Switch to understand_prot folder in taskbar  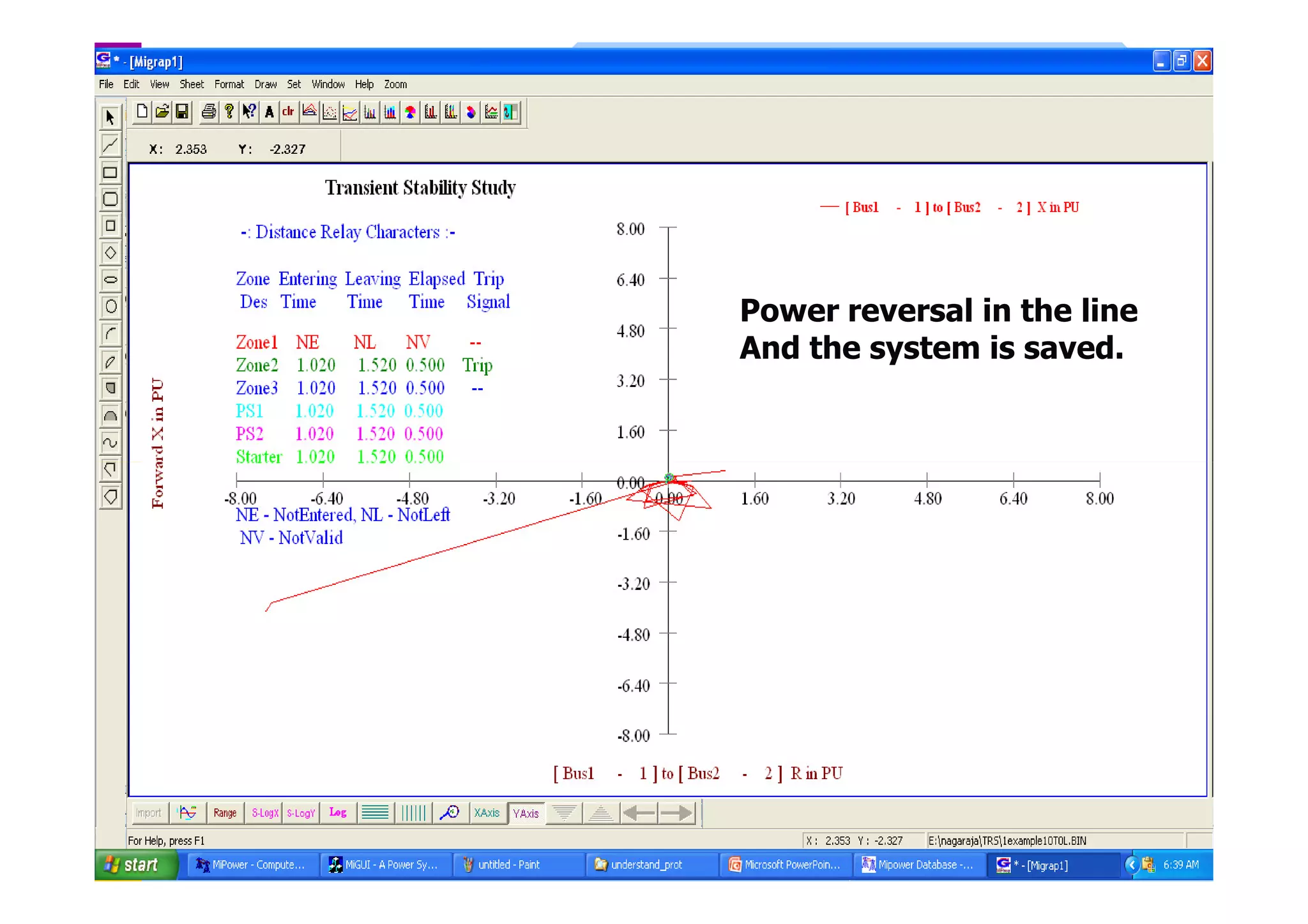652,865
